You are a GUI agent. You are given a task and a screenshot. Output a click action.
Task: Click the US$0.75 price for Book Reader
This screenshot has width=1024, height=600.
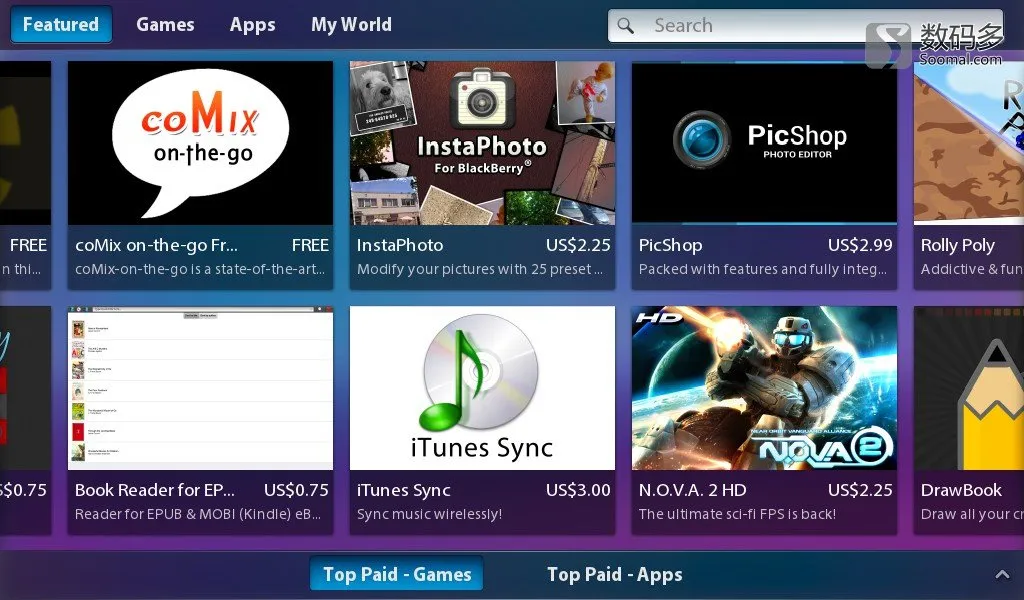pos(296,490)
